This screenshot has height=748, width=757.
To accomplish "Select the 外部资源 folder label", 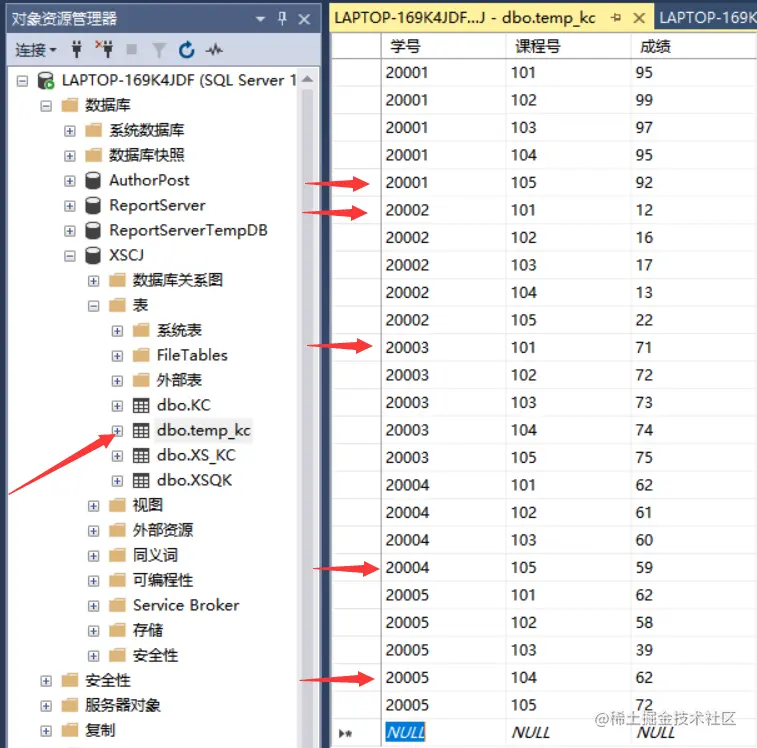I will 163,530.
